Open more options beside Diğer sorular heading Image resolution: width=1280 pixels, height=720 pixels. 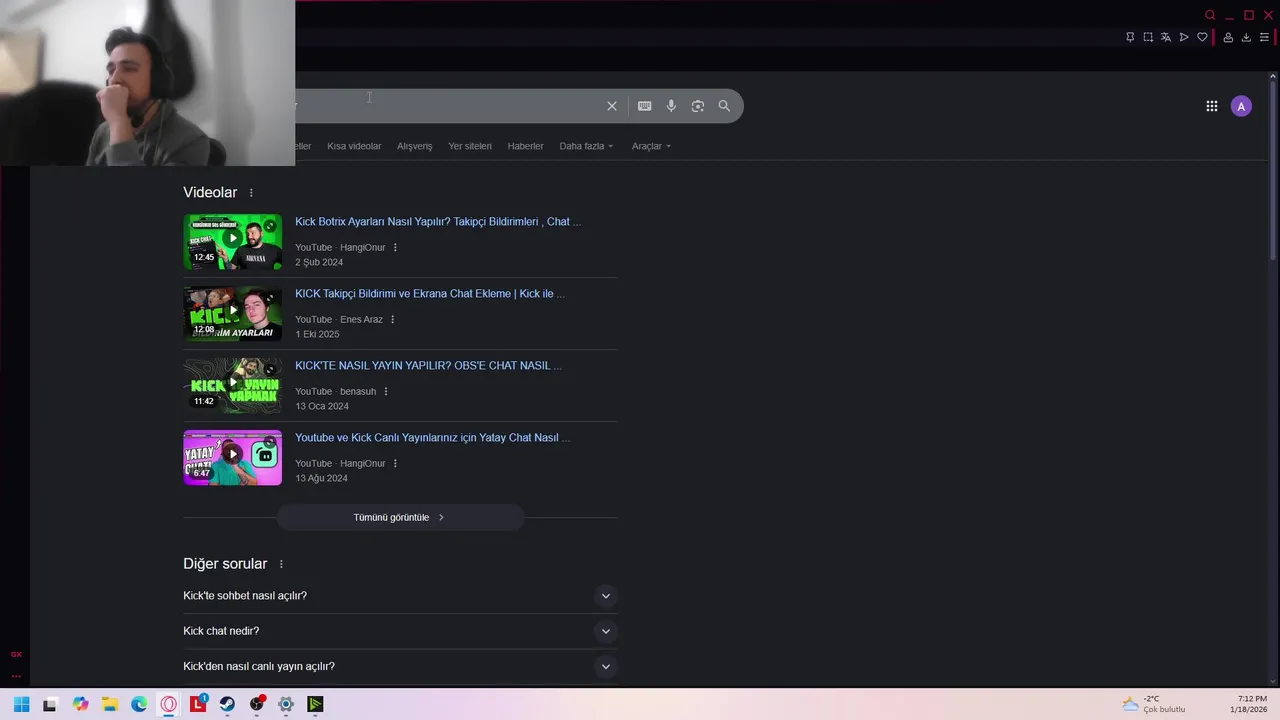[x=281, y=564]
